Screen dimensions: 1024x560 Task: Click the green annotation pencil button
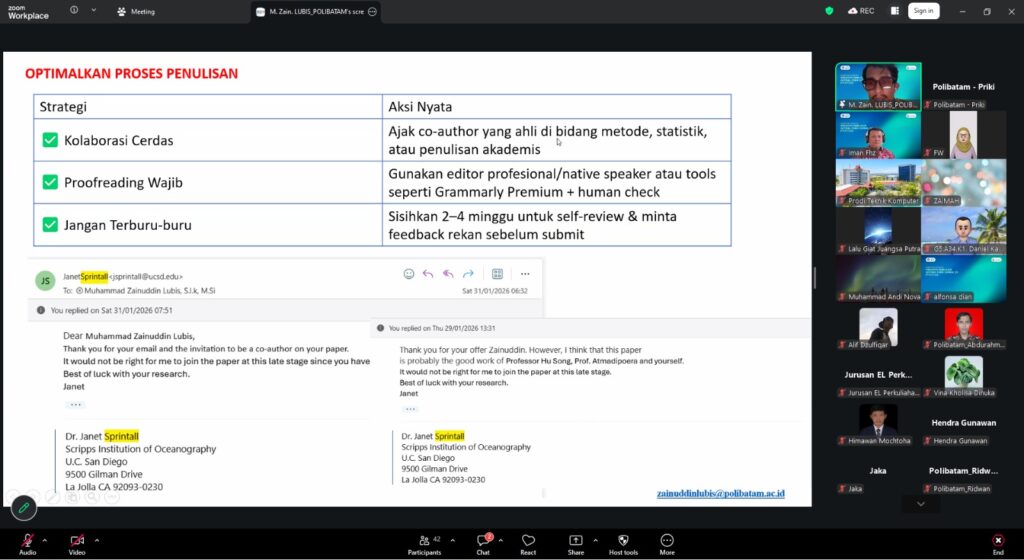point(23,507)
